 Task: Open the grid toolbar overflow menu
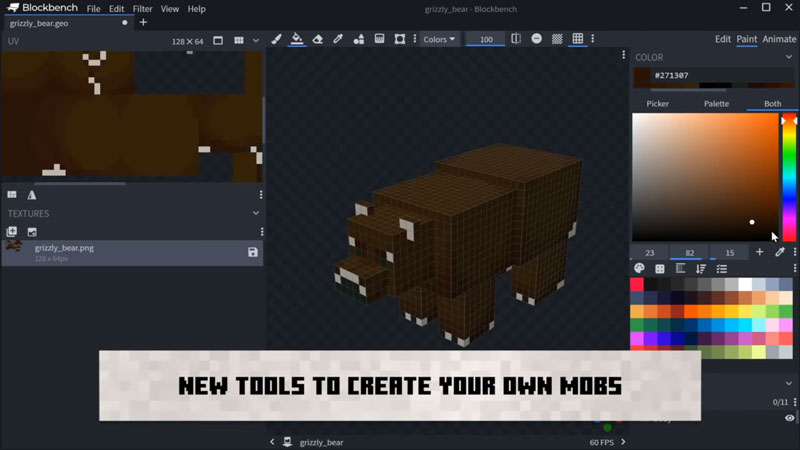click(592, 39)
